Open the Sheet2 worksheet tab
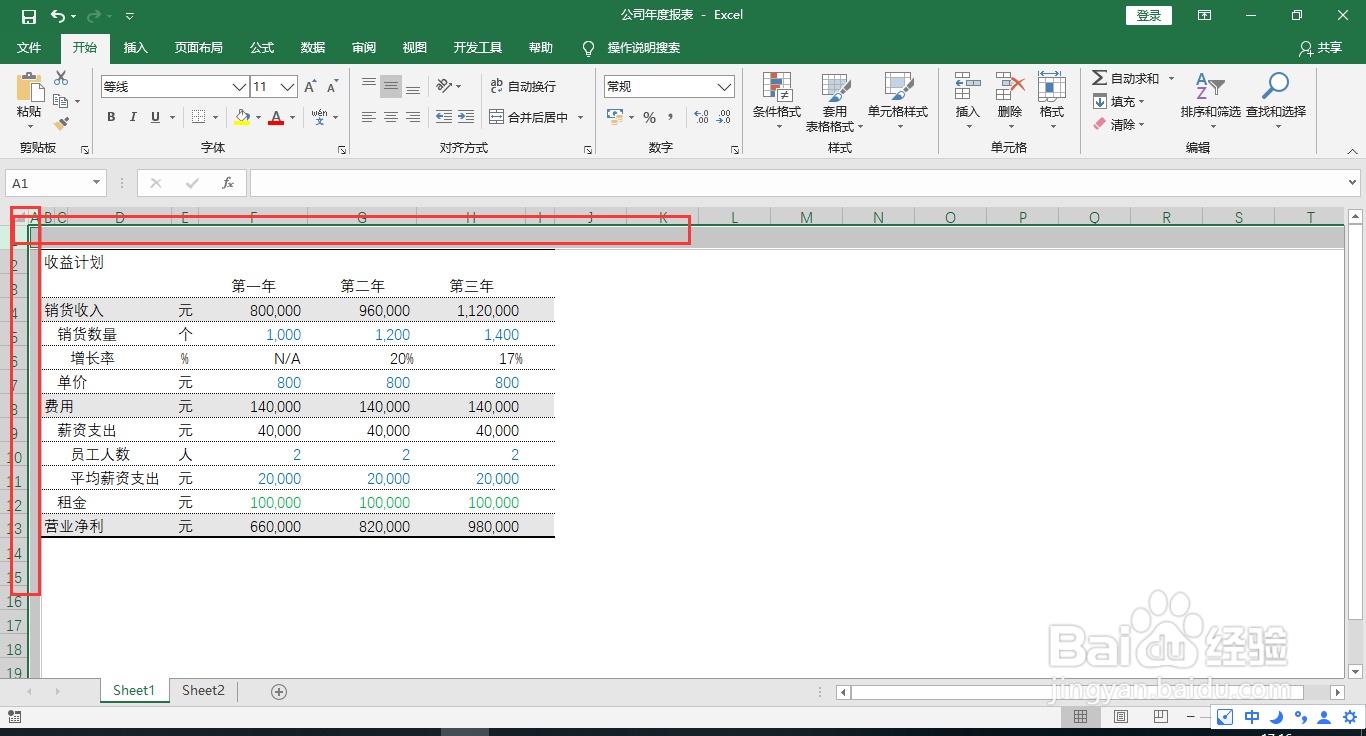 [x=202, y=690]
